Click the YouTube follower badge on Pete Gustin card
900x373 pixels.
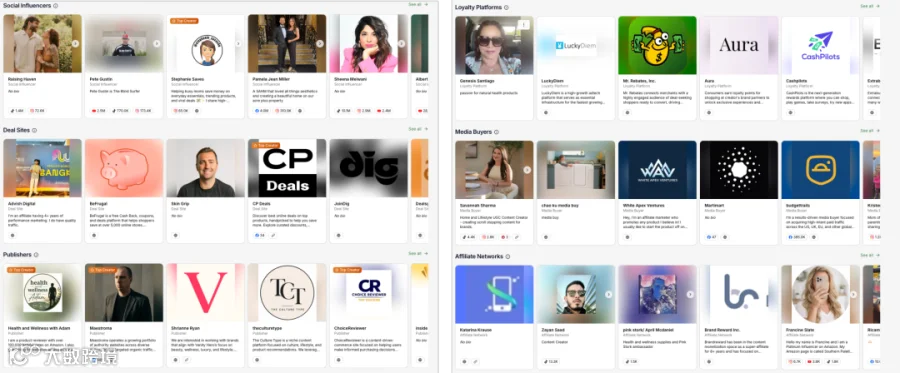click(98, 111)
